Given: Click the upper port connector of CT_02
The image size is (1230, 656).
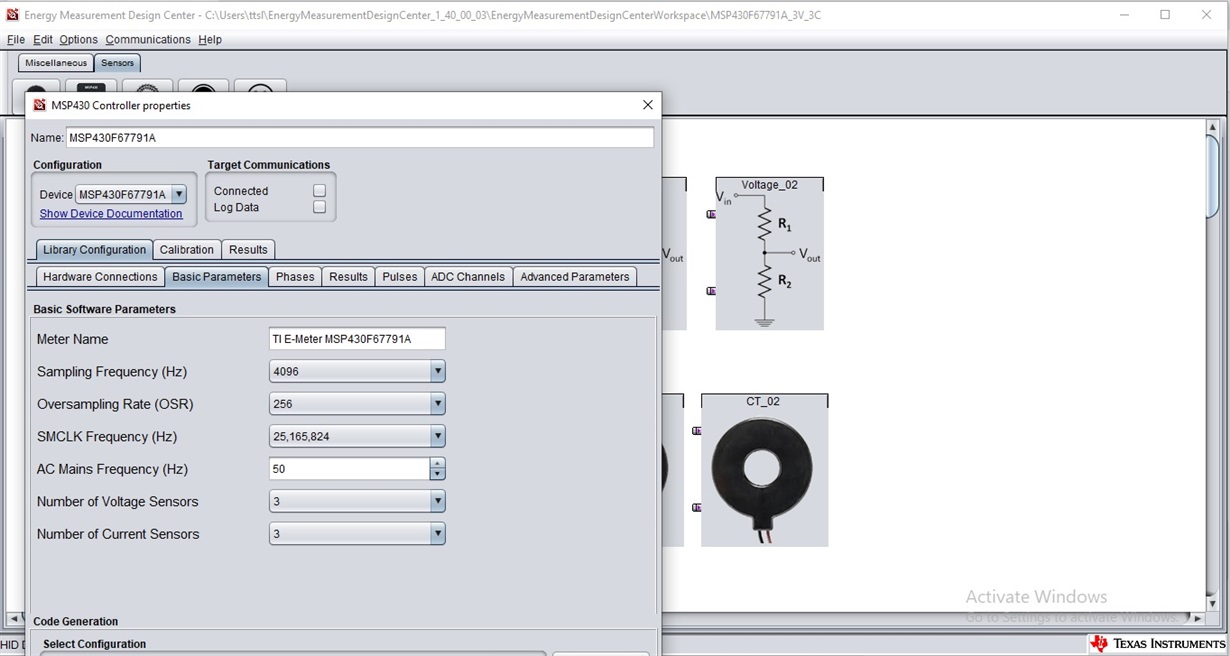Looking at the screenshot, I should [697, 431].
